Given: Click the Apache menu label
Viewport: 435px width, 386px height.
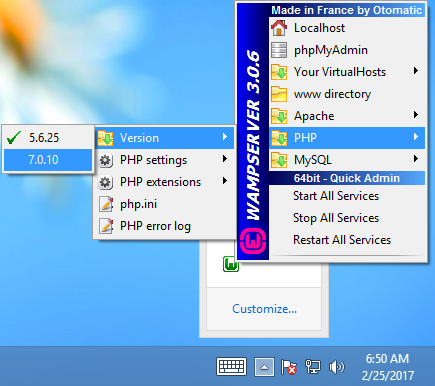Looking at the screenshot, I should [x=314, y=116].
